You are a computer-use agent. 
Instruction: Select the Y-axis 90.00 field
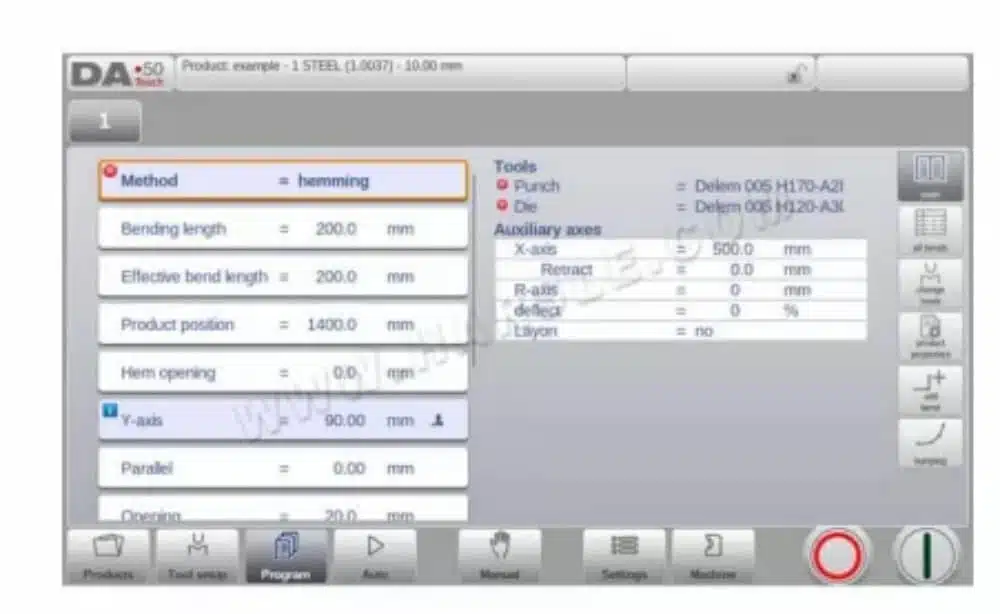(x=283, y=420)
